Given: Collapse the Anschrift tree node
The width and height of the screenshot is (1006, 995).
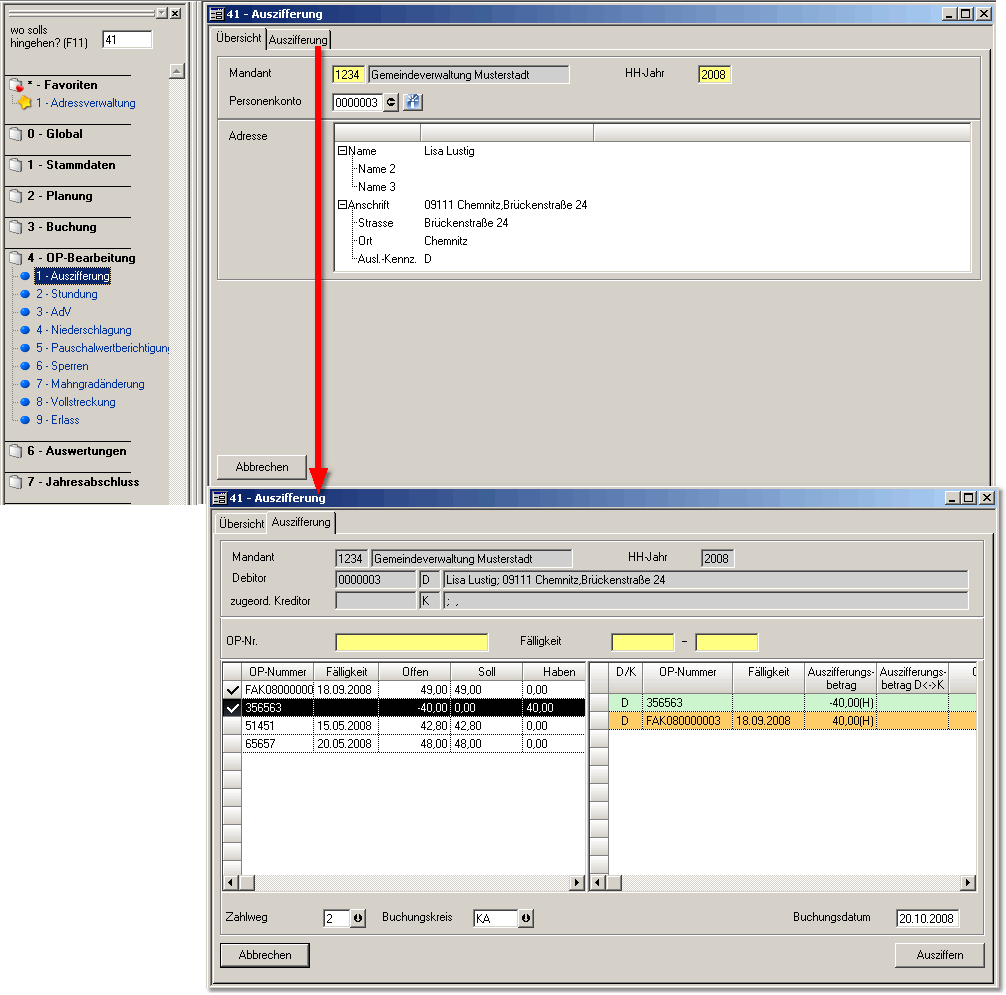Looking at the screenshot, I should click(x=342, y=205).
